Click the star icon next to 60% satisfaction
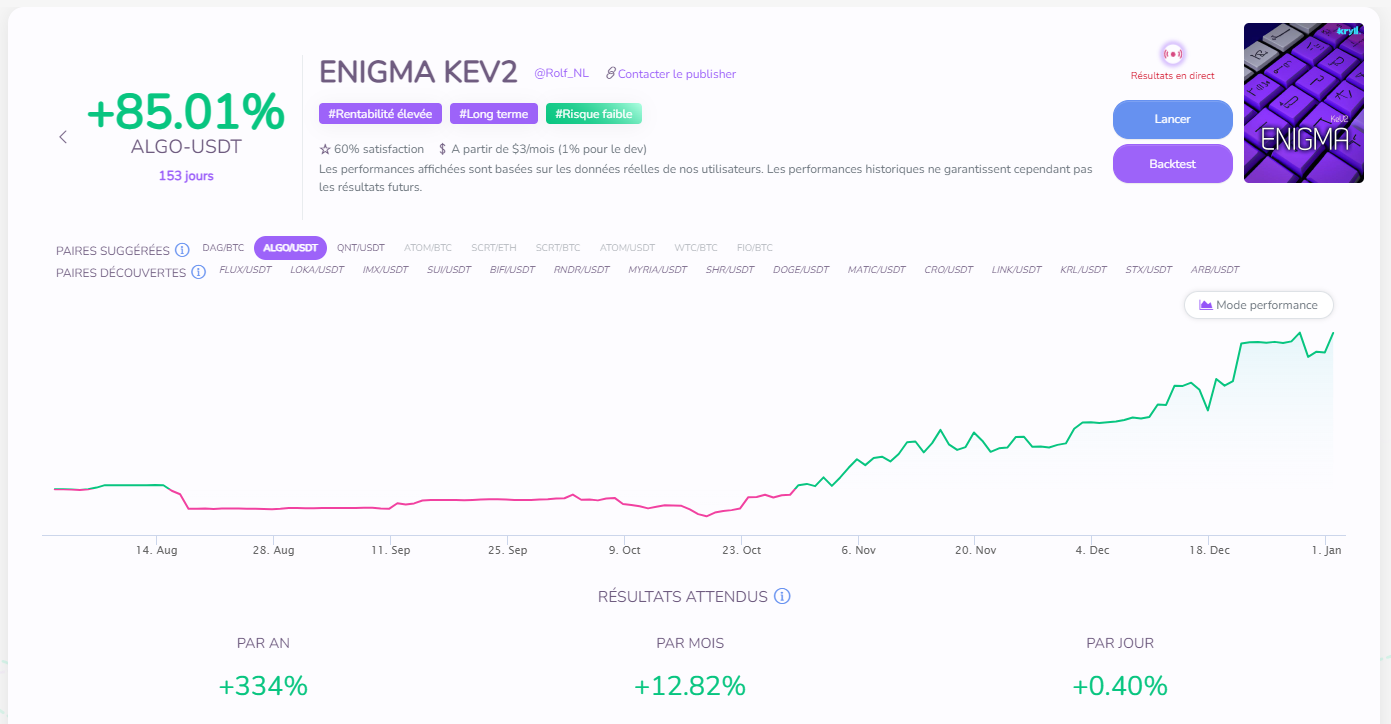 tap(326, 148)
